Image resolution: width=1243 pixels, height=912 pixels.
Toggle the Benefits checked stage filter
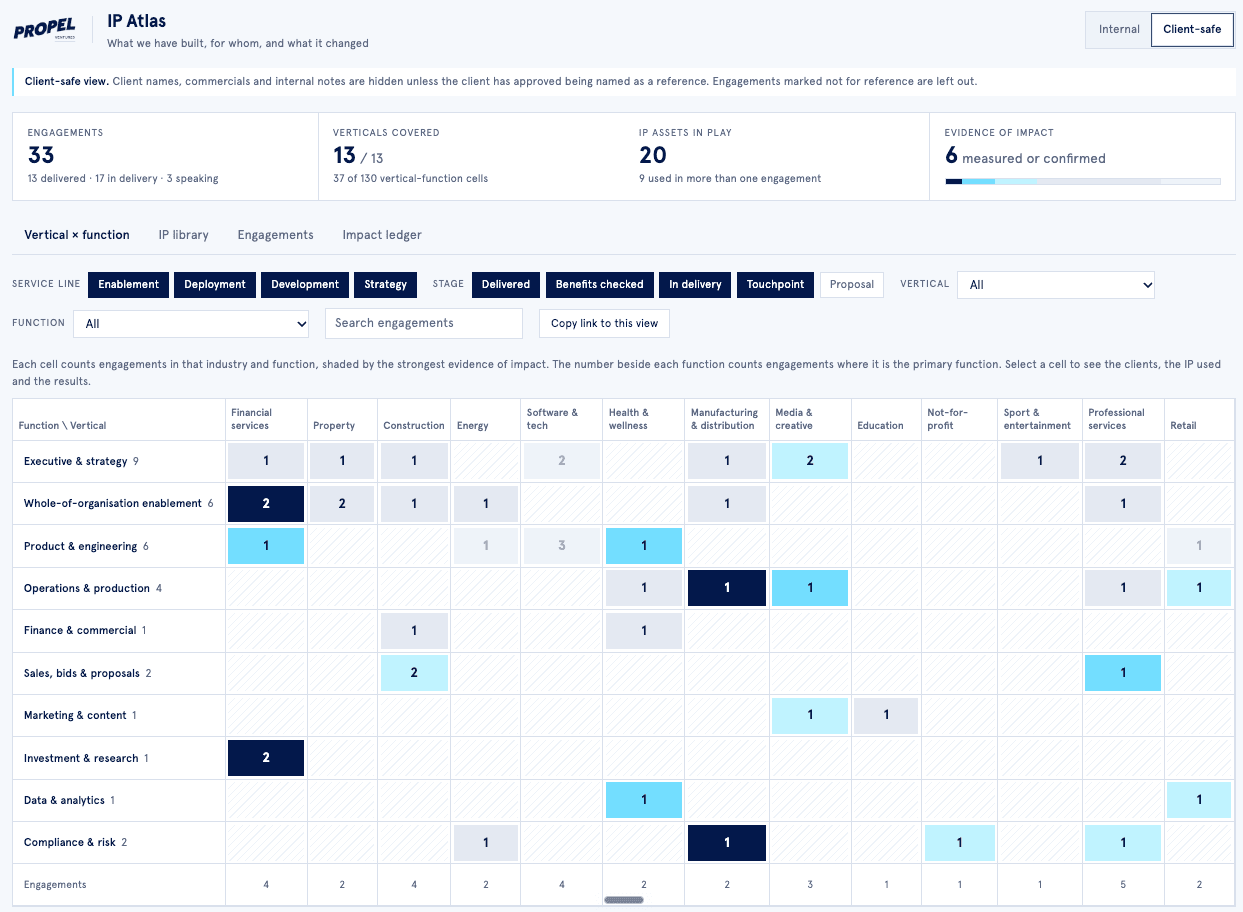[x=600, y=284]
